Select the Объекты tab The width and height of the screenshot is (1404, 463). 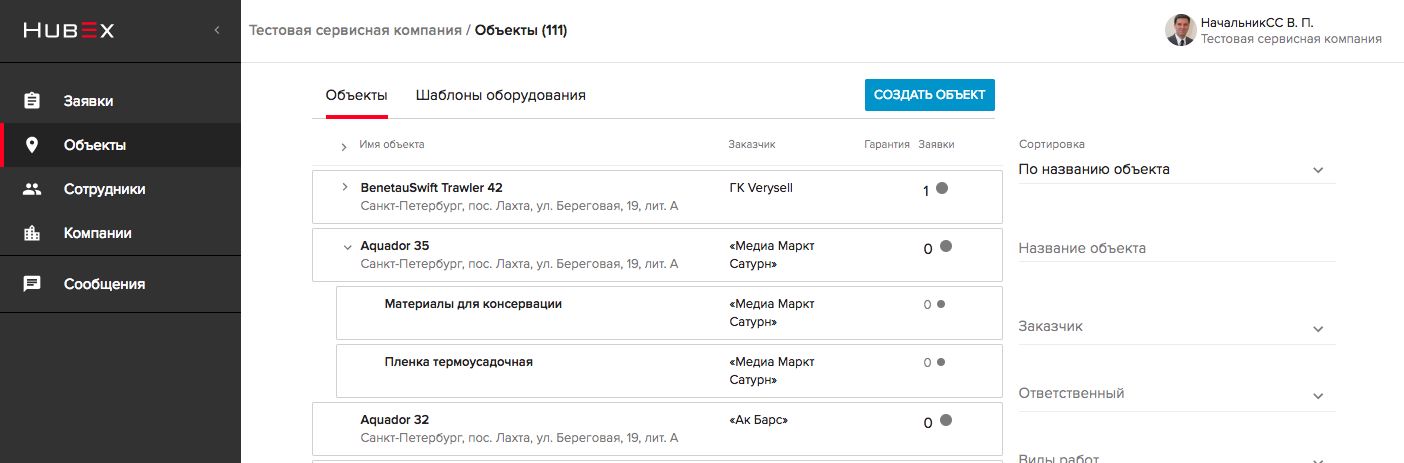(x=357, y=96)
